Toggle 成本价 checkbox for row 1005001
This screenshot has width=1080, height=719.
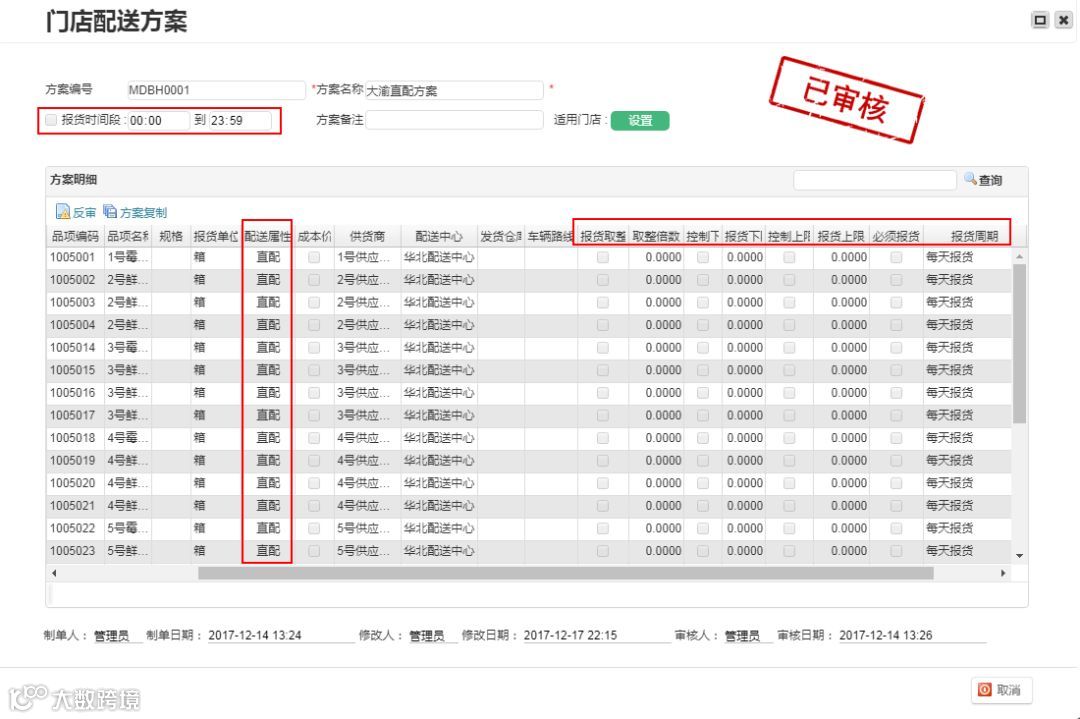point(314,257)
